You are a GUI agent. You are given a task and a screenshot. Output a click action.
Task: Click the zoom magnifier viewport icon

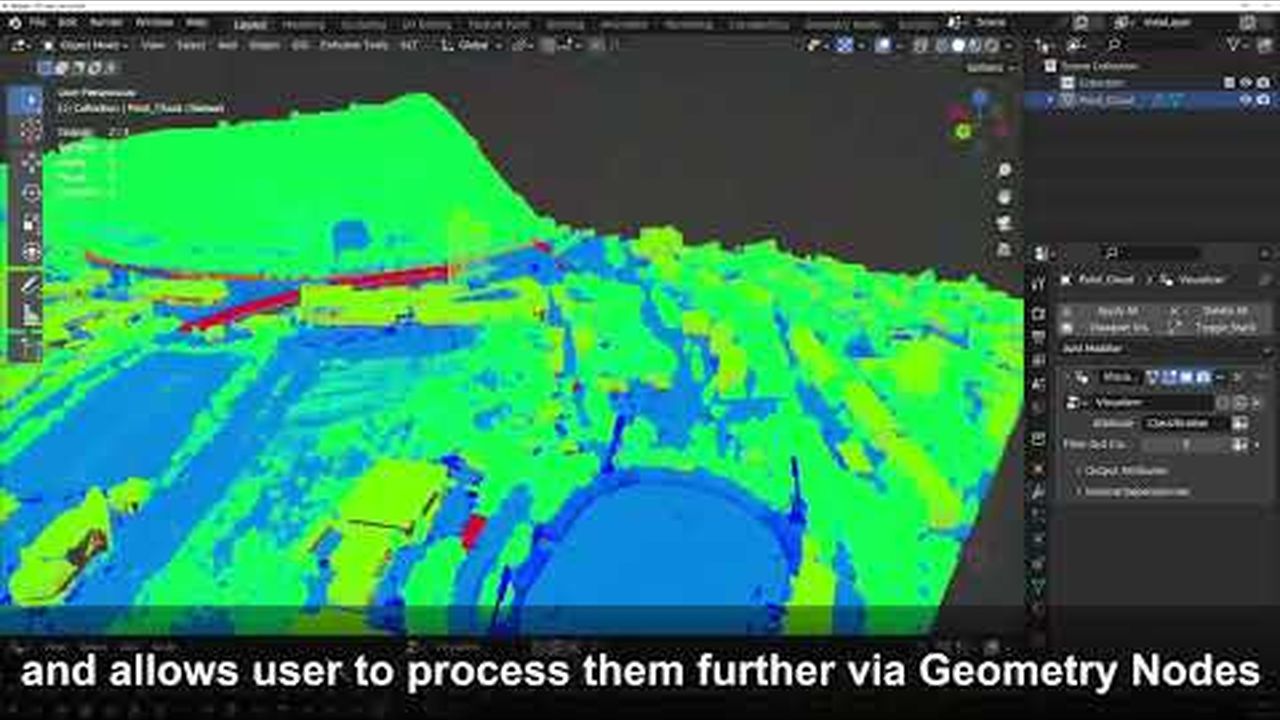pyautogui.click(x=1004, y=171)
